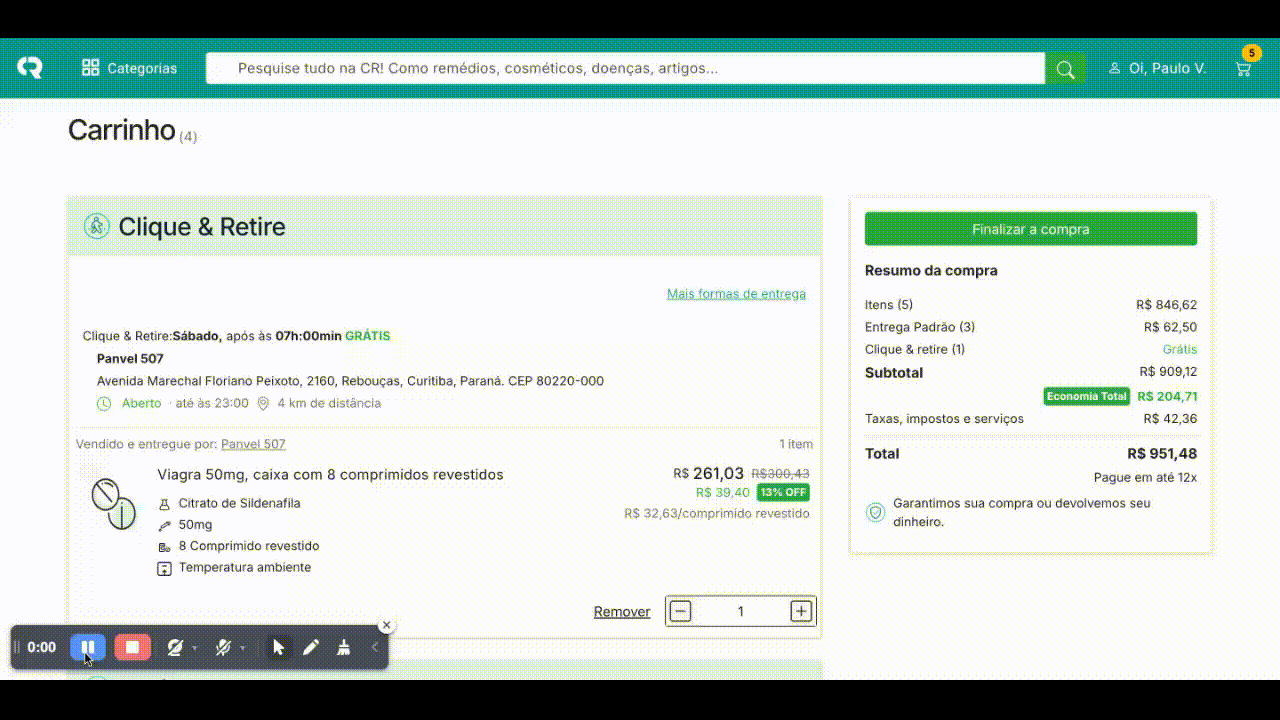Click the Subtotal R$ 909,12 value
This screenshot has width=1280, height=720.
point(1168,372)
